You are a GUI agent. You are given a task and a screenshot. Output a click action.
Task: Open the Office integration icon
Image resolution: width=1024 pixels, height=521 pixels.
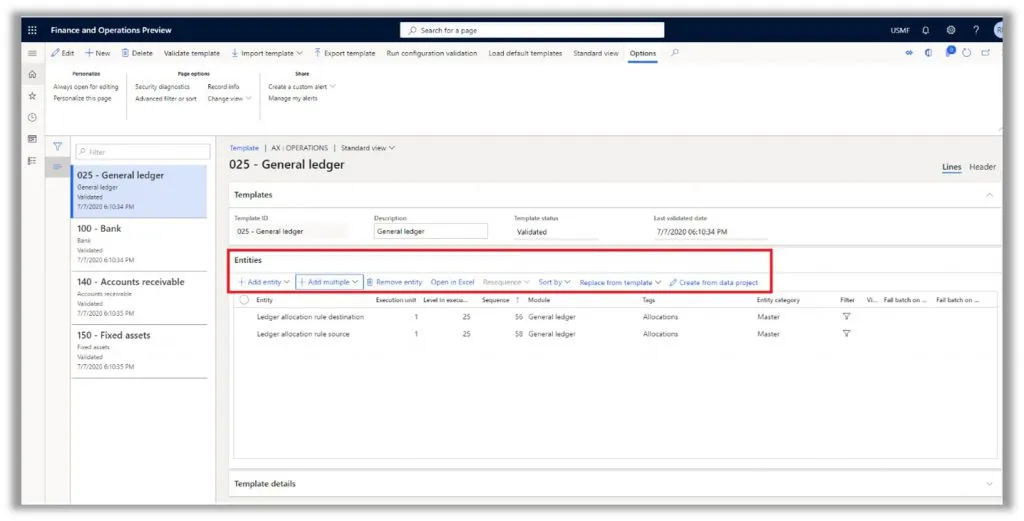pos(928,53)
